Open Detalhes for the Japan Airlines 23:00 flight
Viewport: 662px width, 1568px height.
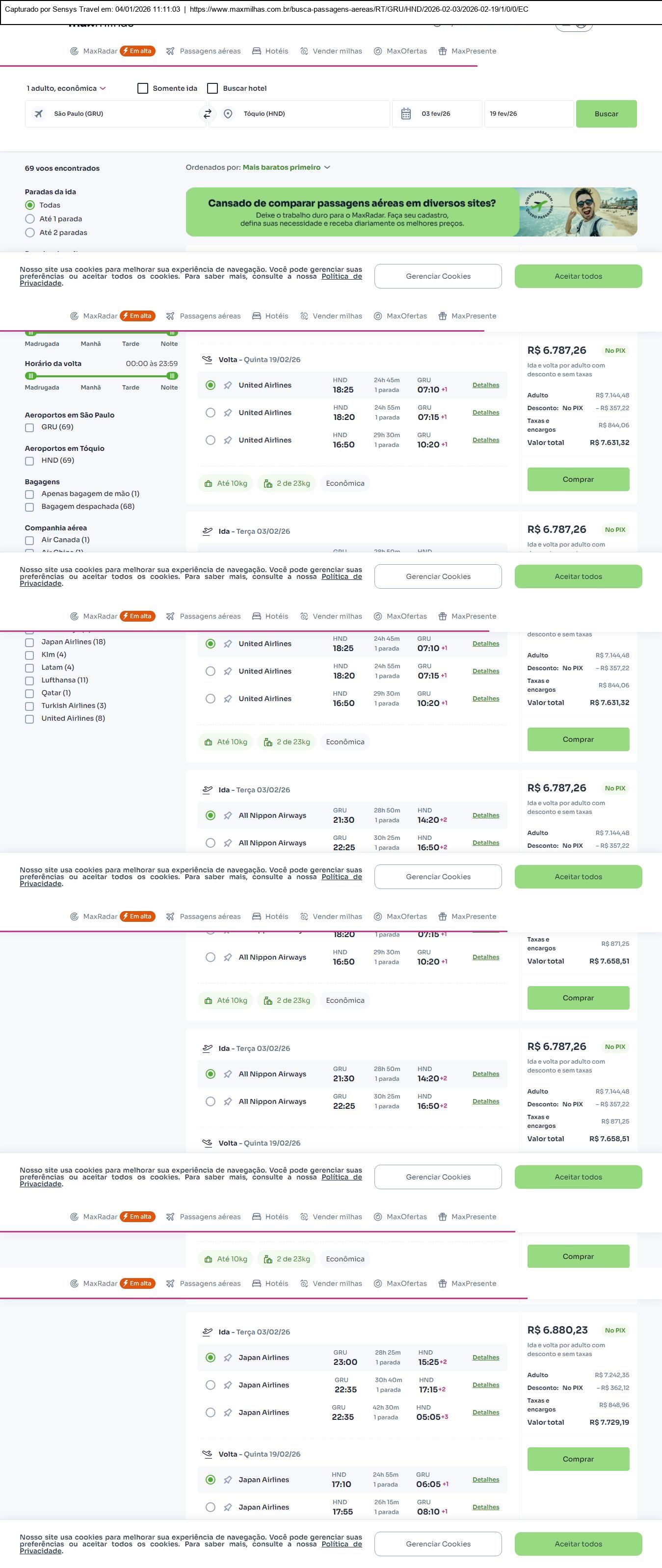[x=485, y=1358]
